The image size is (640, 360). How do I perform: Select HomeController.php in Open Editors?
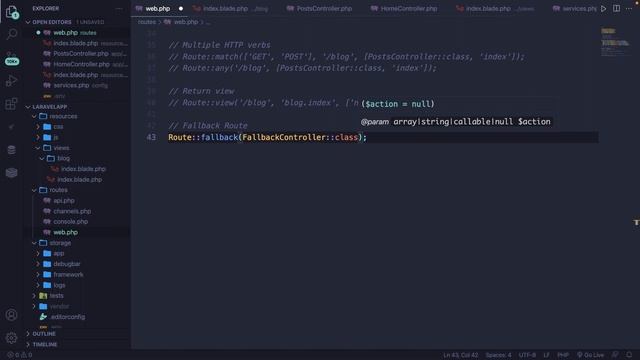coord(78,64)
